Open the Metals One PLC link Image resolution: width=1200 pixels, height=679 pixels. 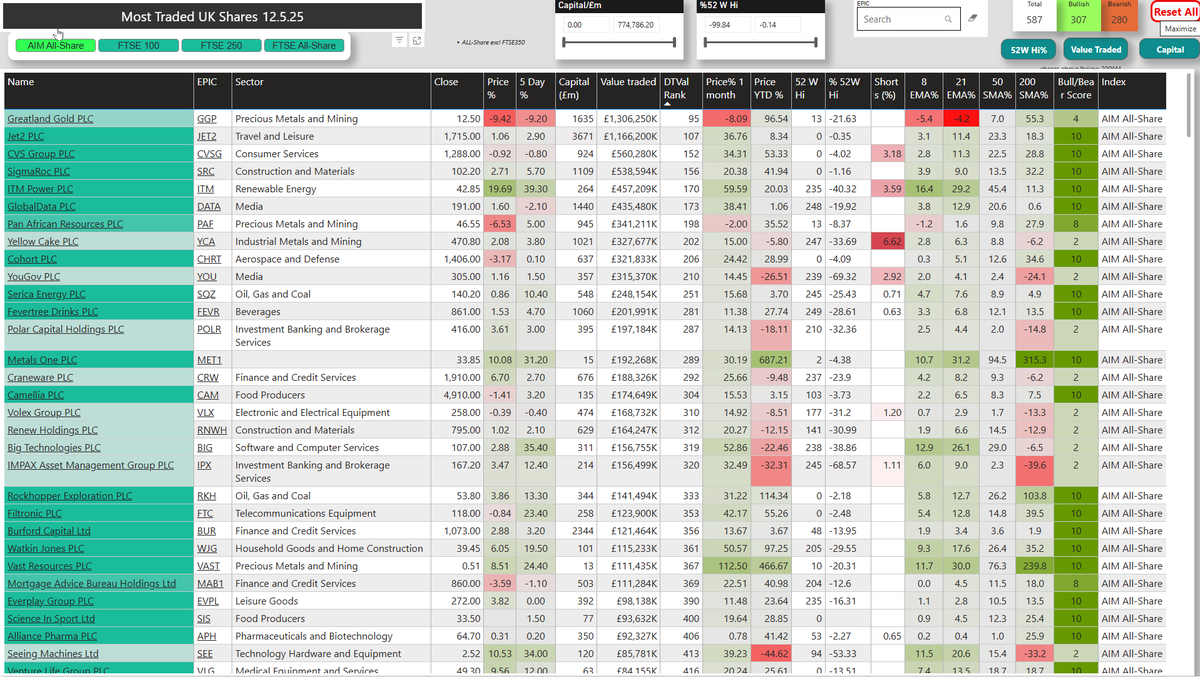coord(42,360)
